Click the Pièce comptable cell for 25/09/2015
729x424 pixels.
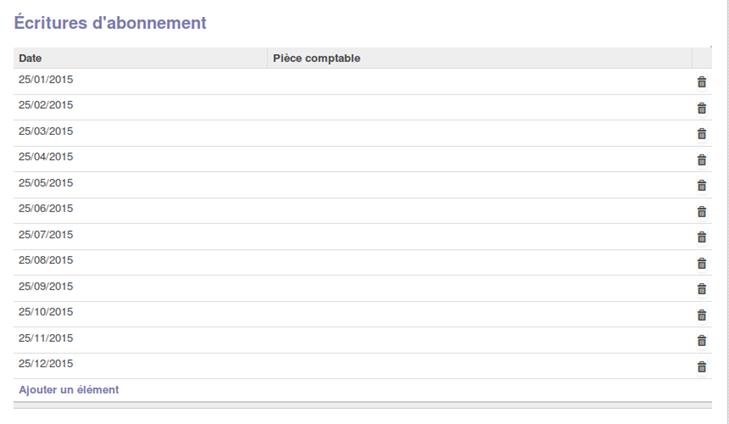coord(480,288)
